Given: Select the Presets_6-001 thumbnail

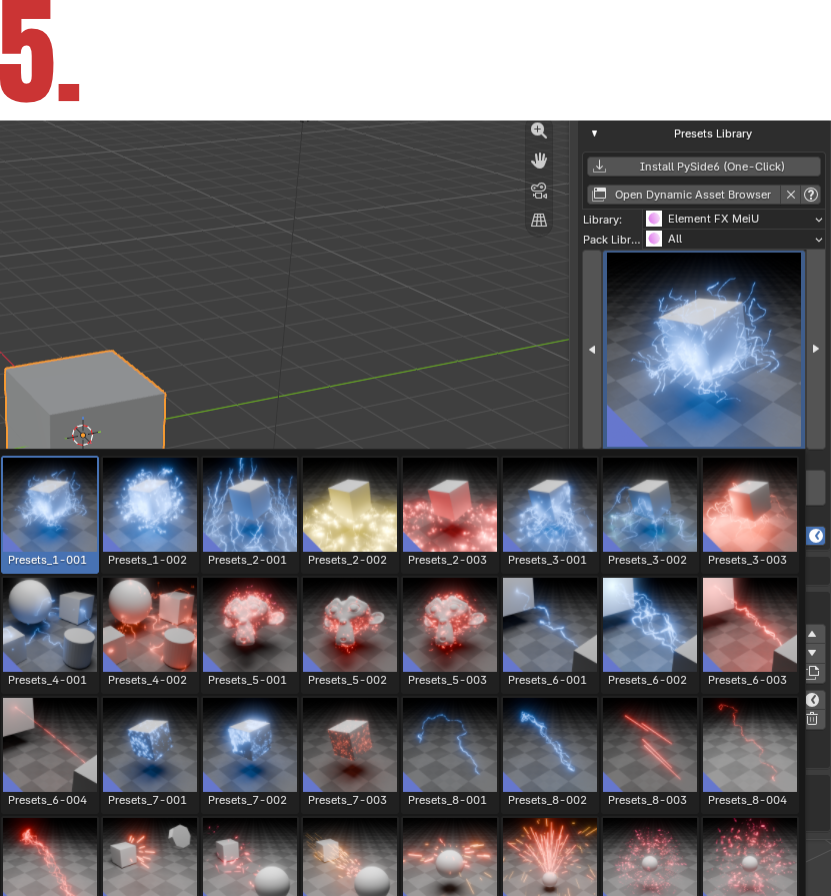Looking at the screenshot, I should coord(550,634).
